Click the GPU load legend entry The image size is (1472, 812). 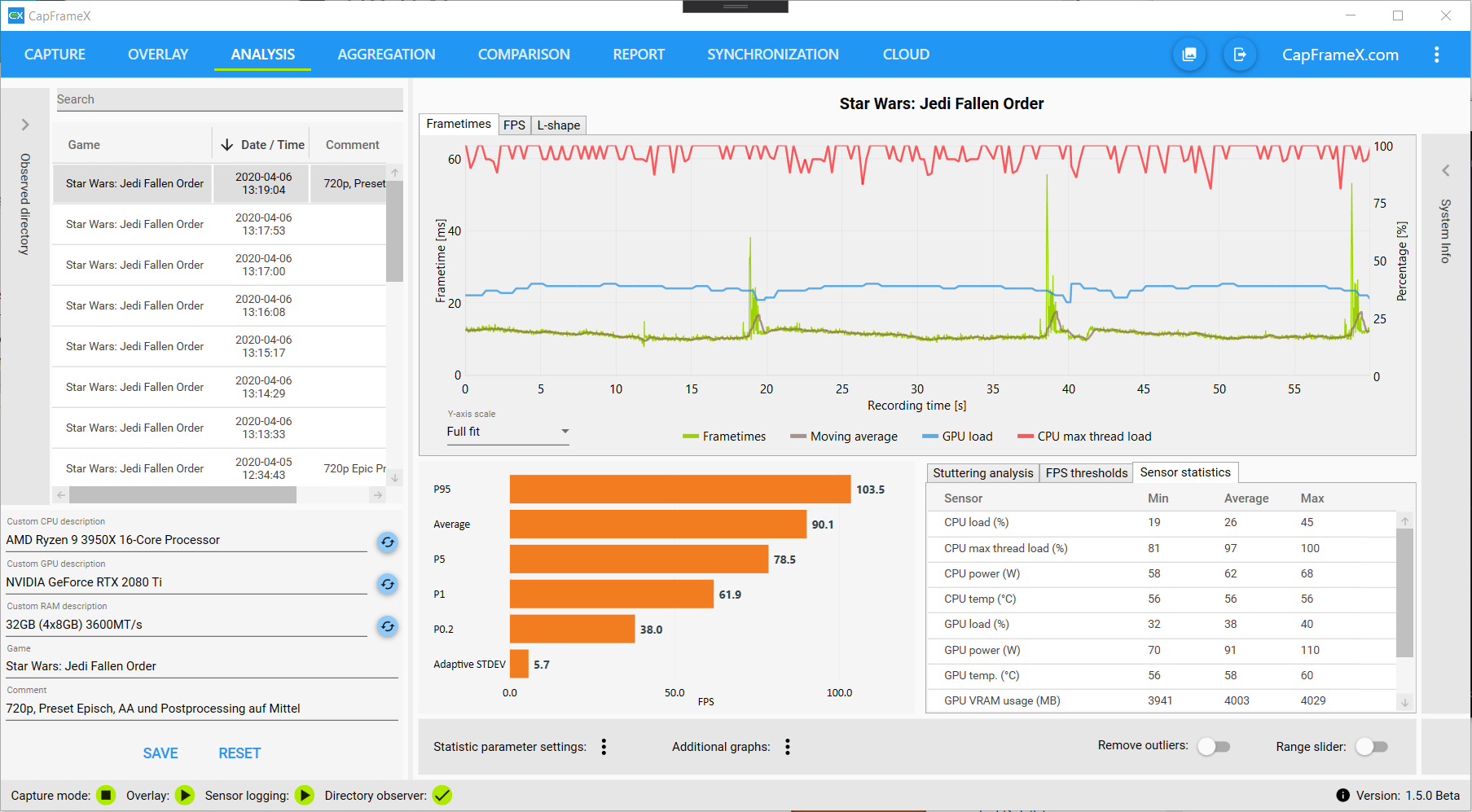tap(957, 437)
